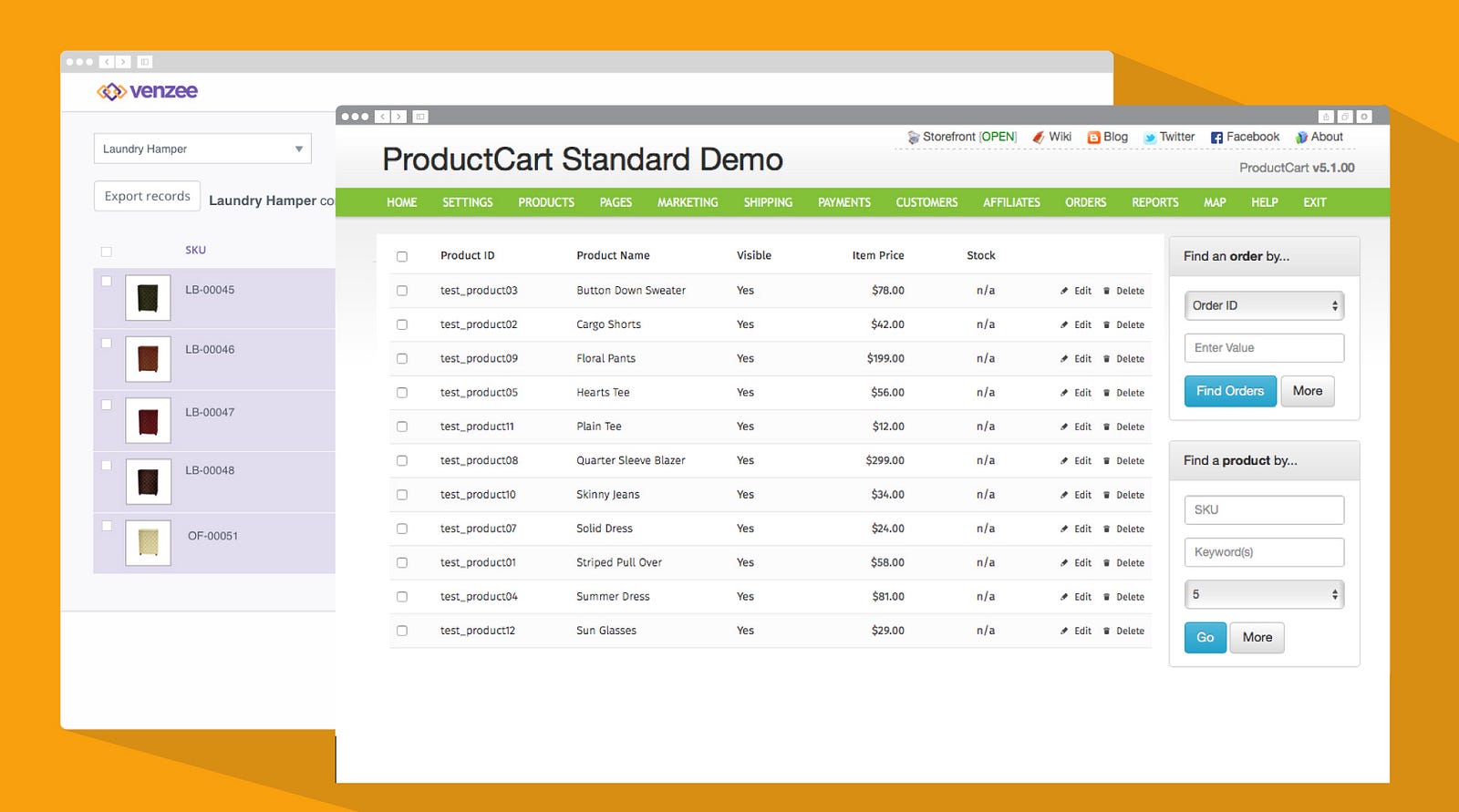This screenshot has height=812, width=1459.
Task: Click the edit pencil icon for Cargo Shorts
Action: click(1064, 324)
